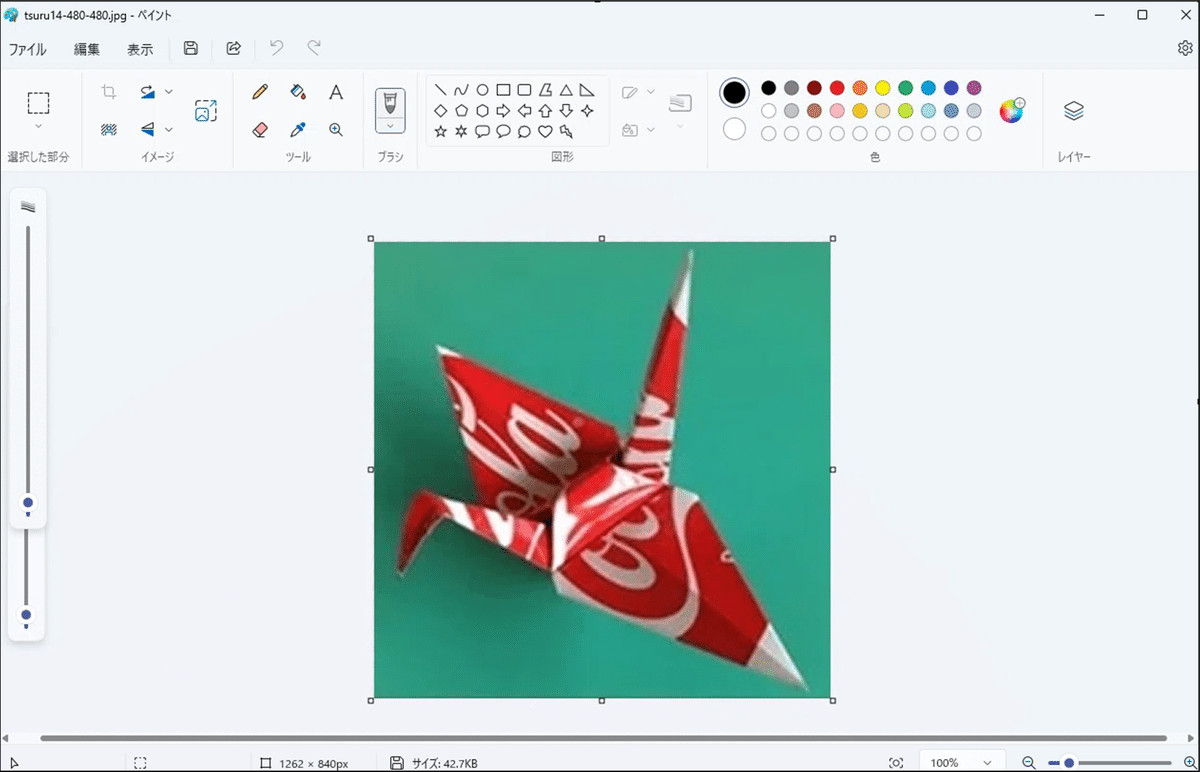Image resolution: width=1200 pixels, height=772 pixels.
Task: Select the secondary white color circle
Action: coord(734,129)
